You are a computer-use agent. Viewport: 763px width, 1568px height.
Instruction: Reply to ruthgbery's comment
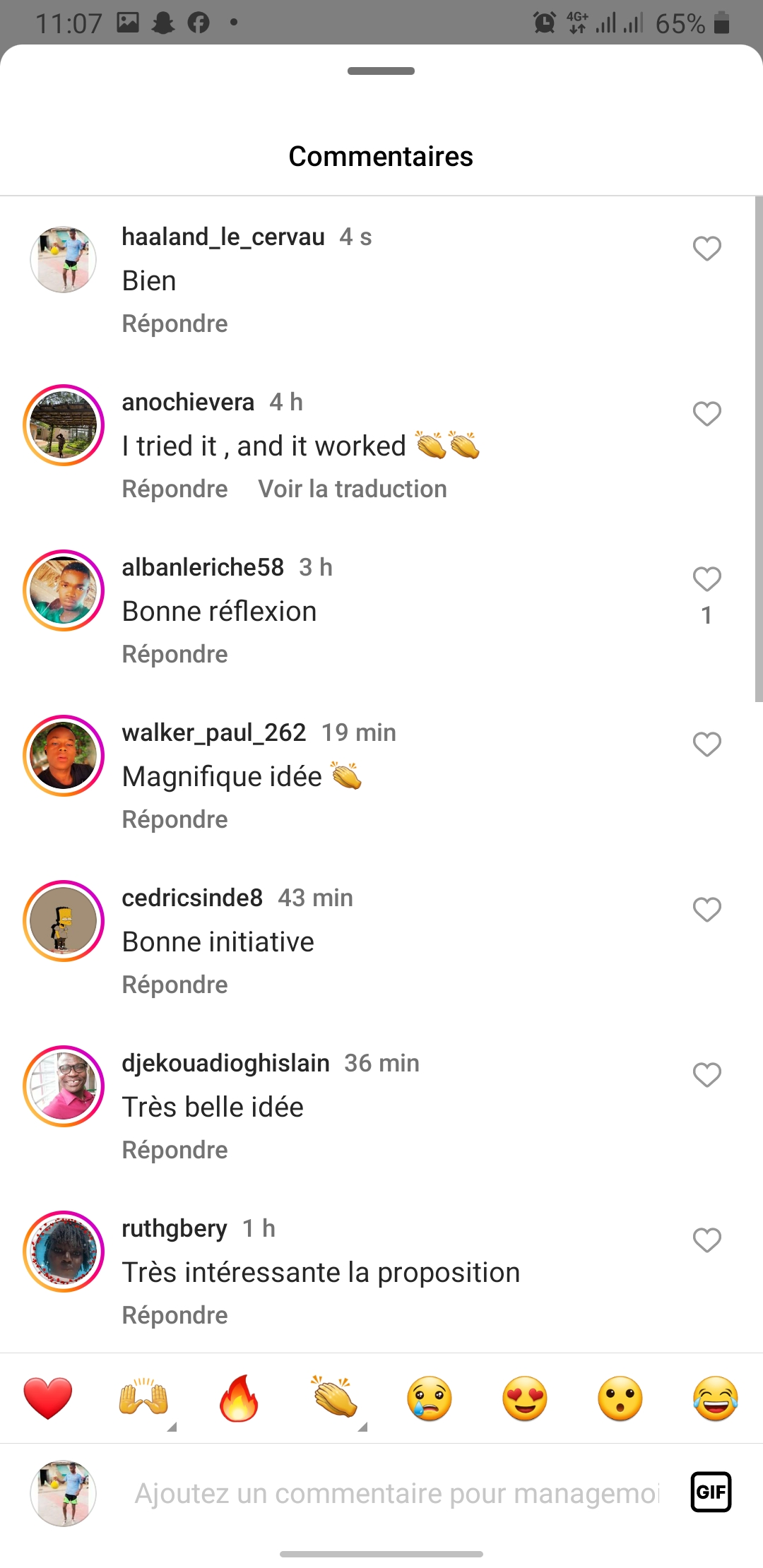pyautogui.click(x=175, y=1315)
